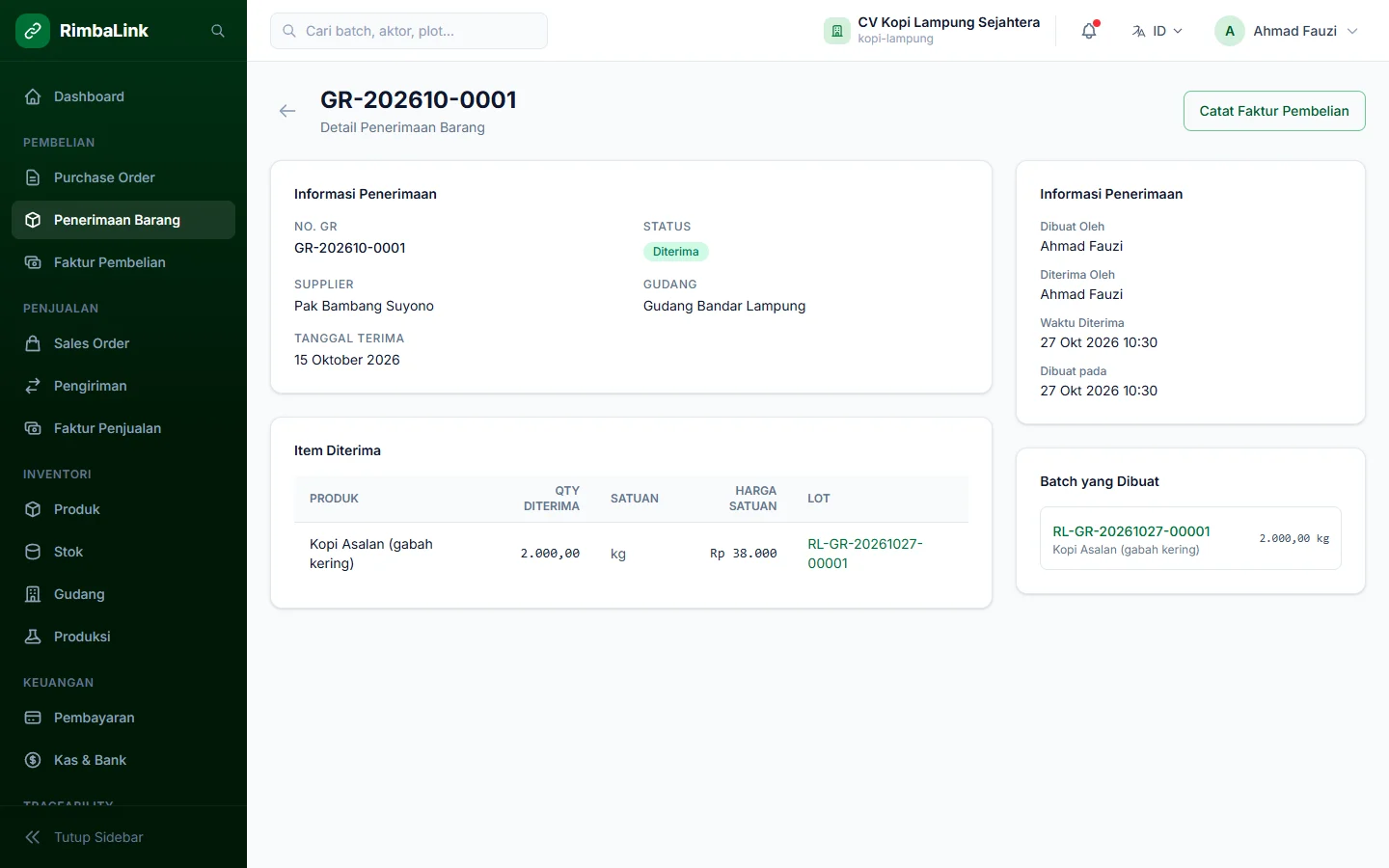
Task: Select Stok in the Inventori section
Action: pyautogui.click(x=123, y=552)
